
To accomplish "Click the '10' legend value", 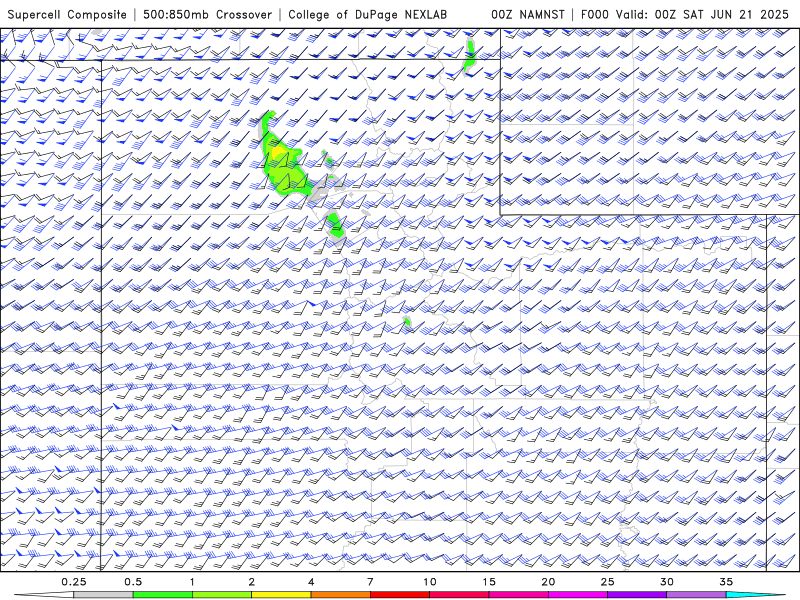I will tap(430, 582).
